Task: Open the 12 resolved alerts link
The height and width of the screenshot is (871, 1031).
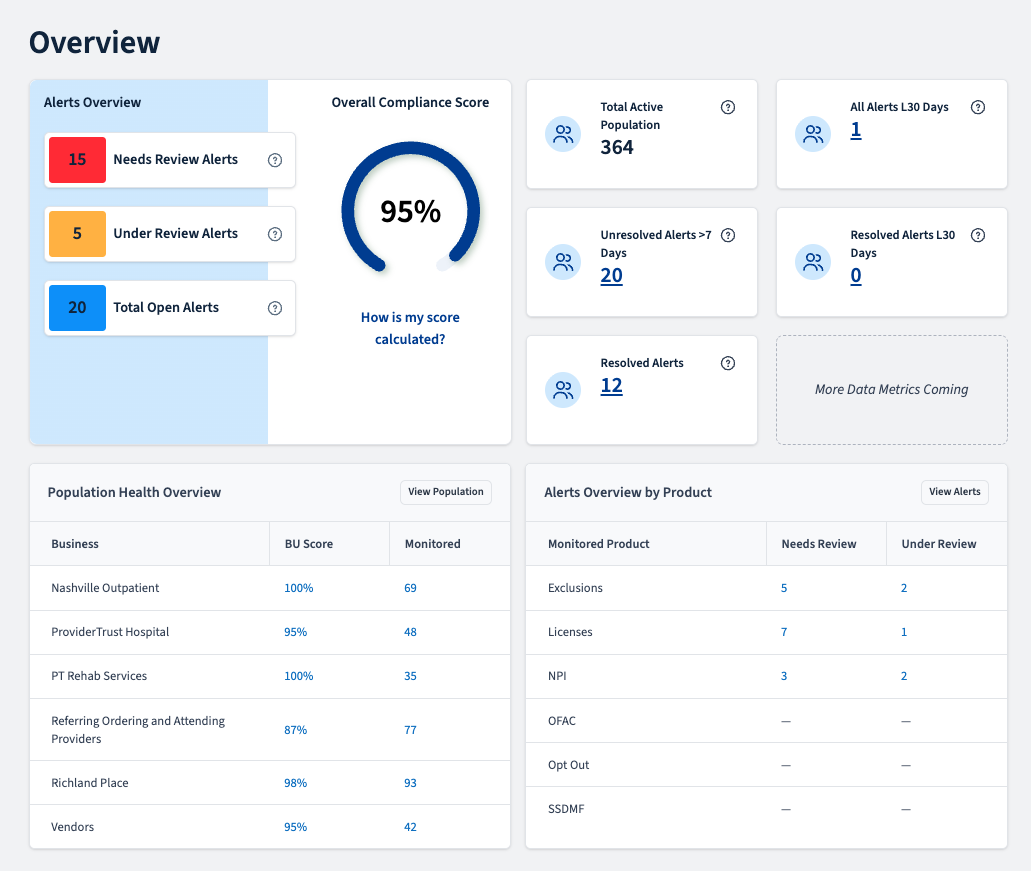Action: [611, 386]
